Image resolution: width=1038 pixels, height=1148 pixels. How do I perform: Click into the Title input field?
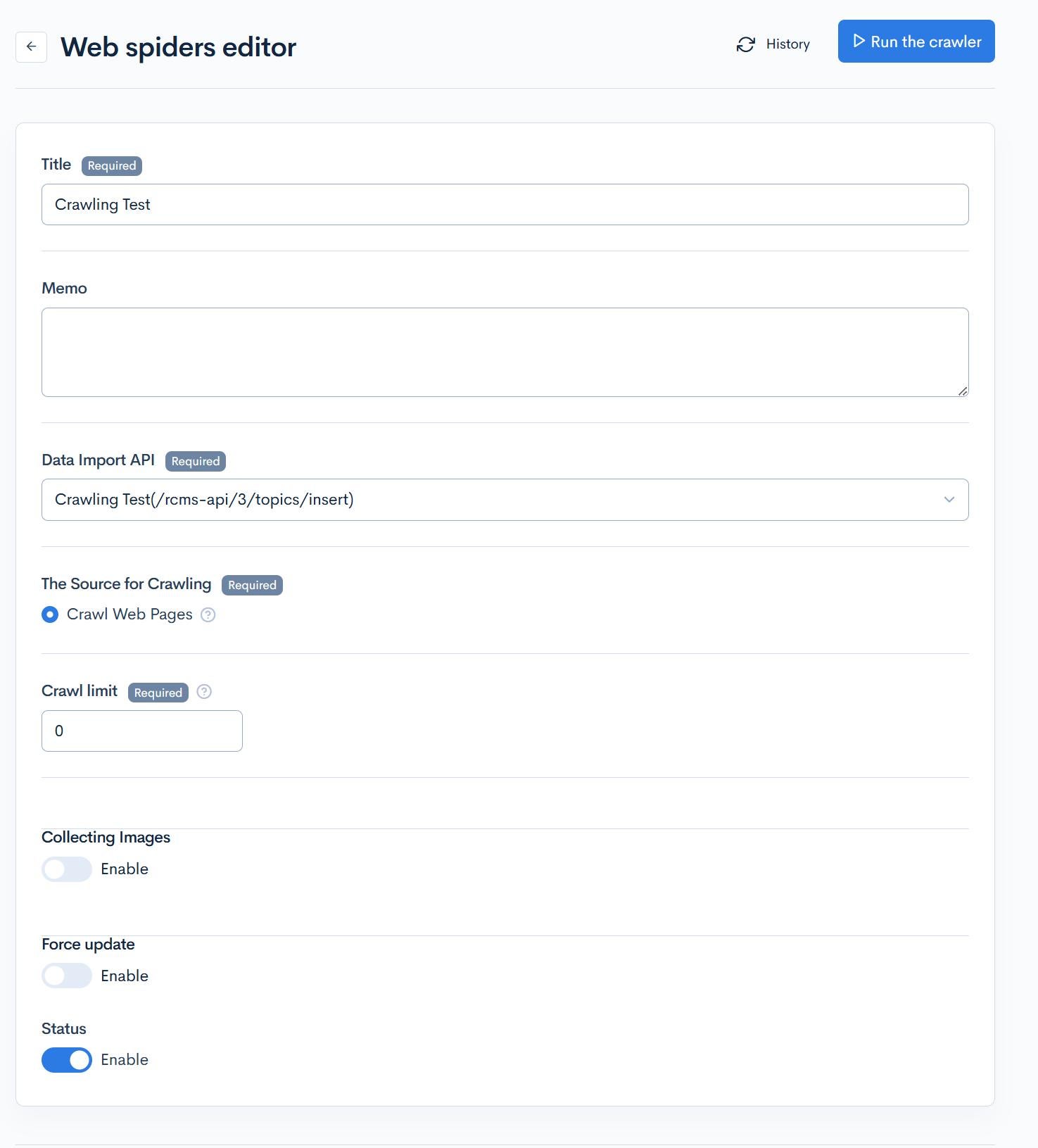505,205
